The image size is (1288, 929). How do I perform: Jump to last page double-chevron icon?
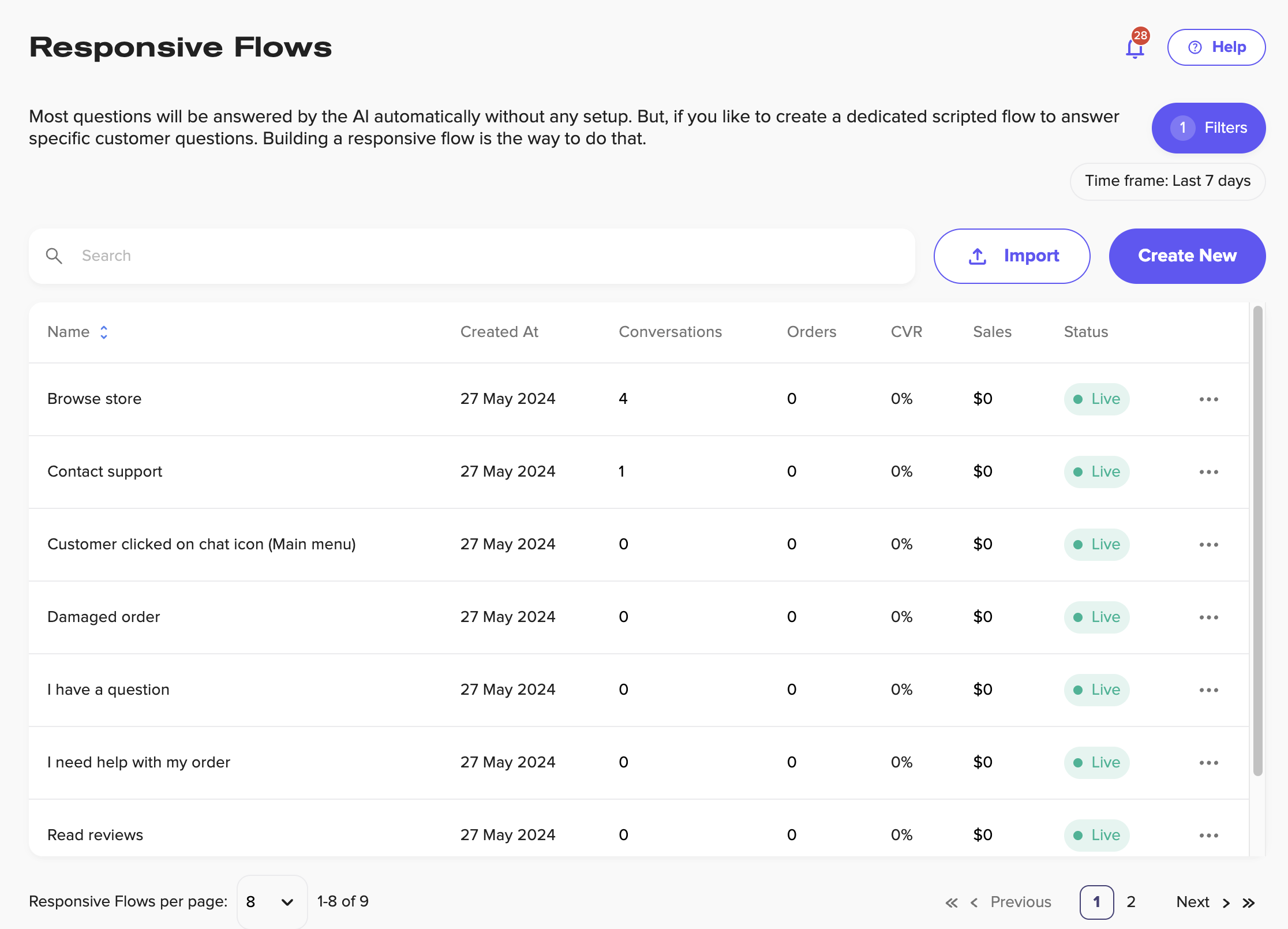[1249, 902]
